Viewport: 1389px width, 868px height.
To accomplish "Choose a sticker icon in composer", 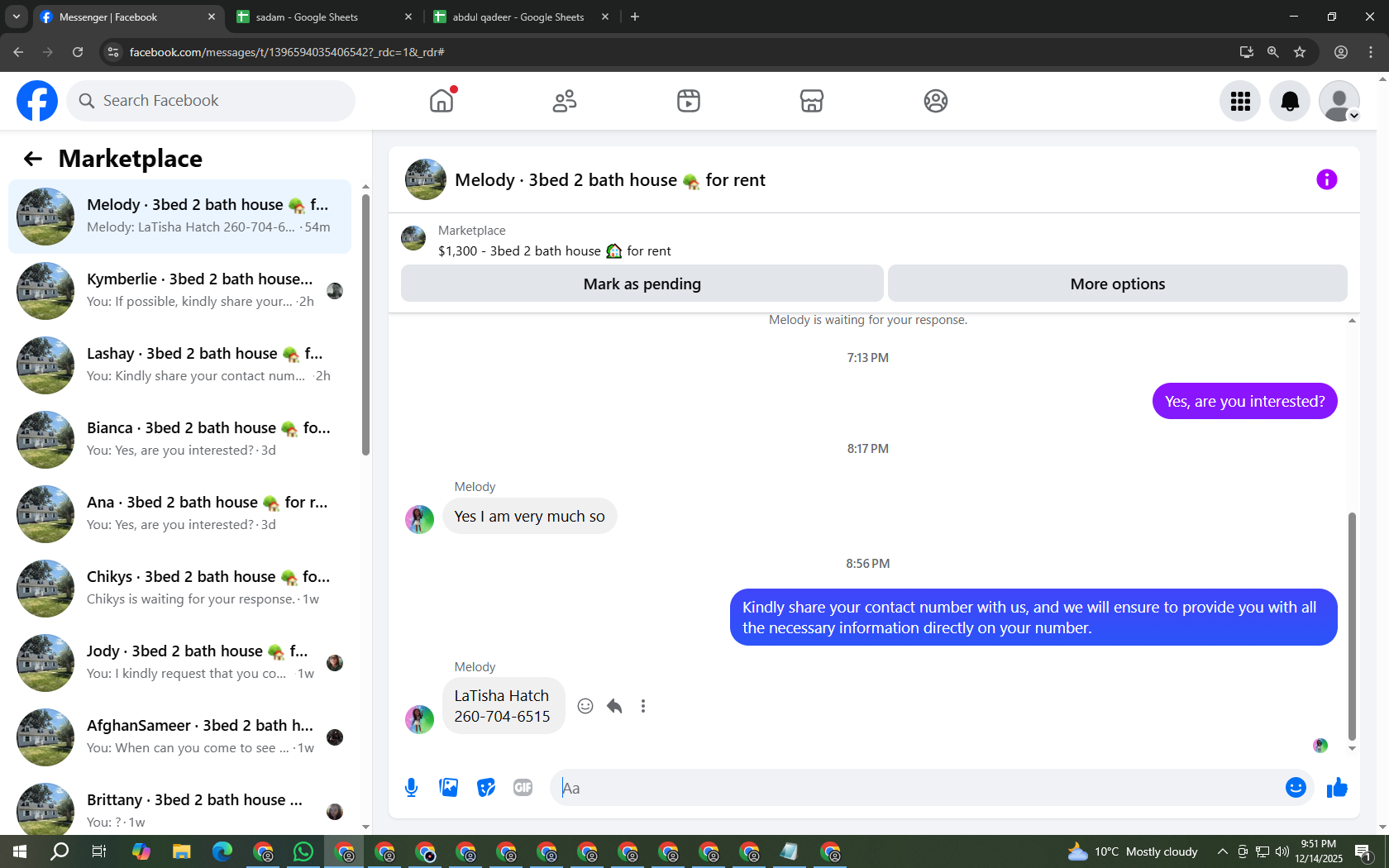I will [486, 788].
